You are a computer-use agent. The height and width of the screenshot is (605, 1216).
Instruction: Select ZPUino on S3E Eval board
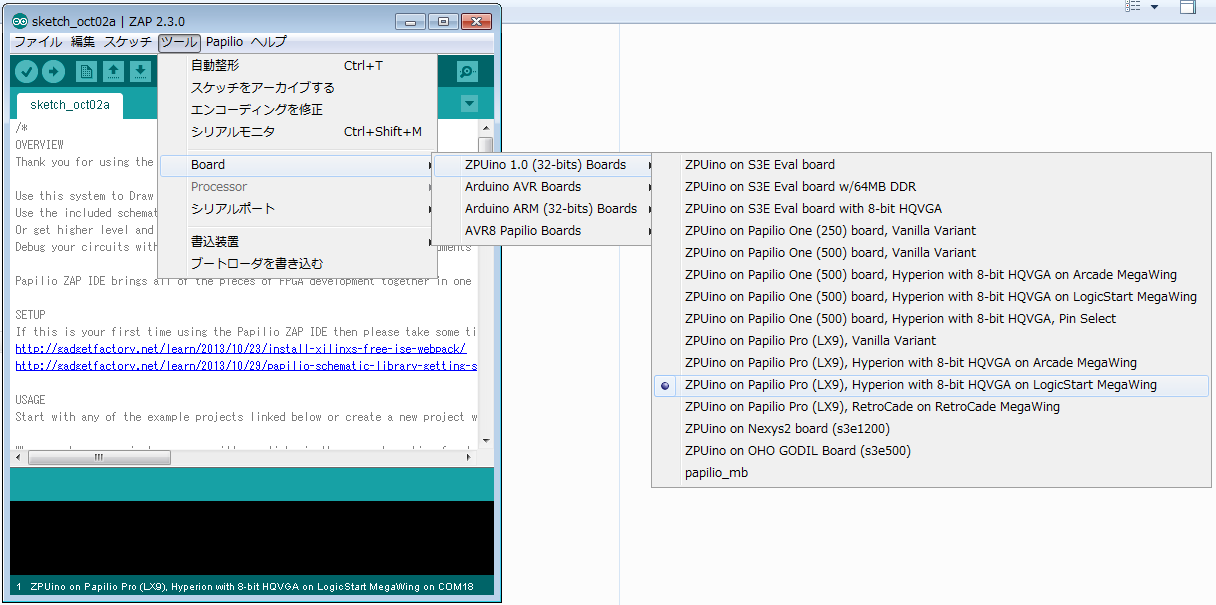pos(931,165)
